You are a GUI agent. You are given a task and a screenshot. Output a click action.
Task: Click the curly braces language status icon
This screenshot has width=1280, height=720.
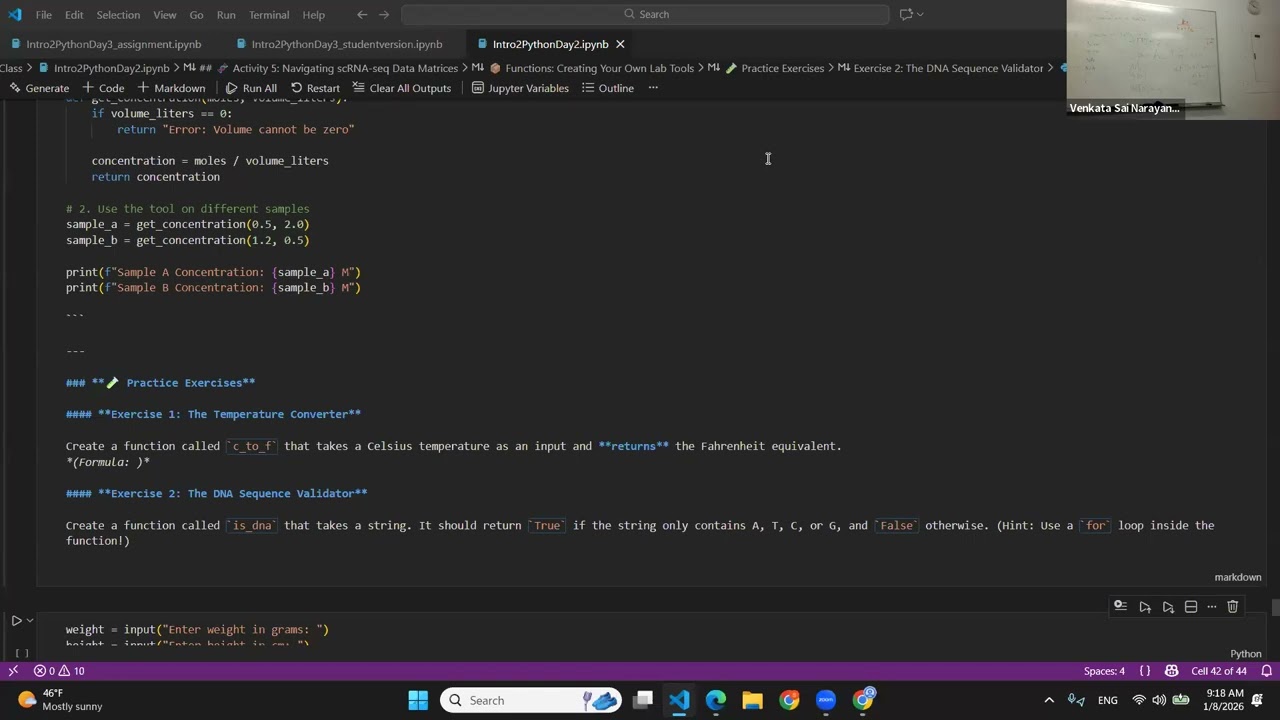tap(1145, 671)
